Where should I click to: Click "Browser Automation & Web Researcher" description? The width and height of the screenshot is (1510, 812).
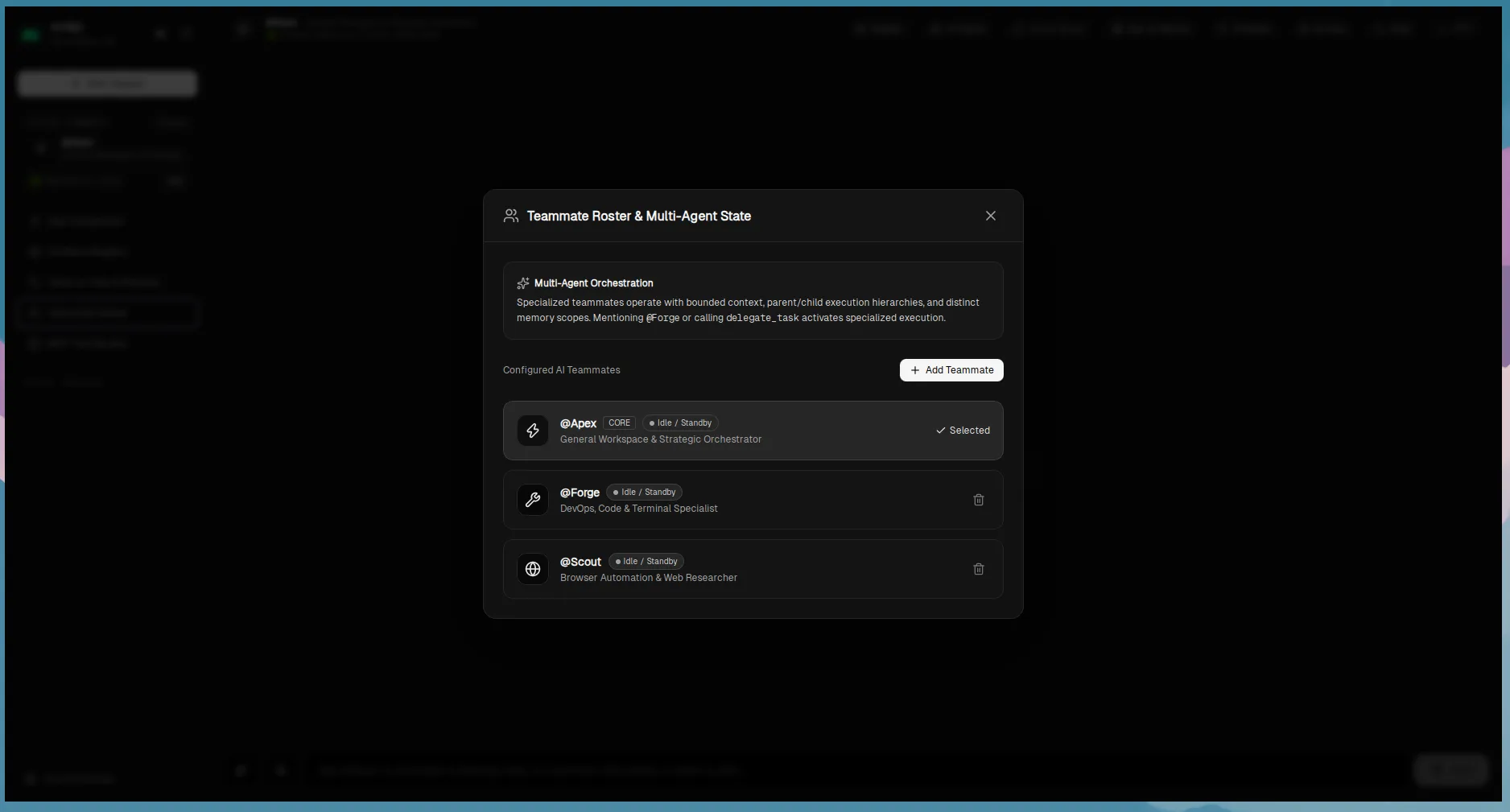pyautogui.click(x=649, y=578)
